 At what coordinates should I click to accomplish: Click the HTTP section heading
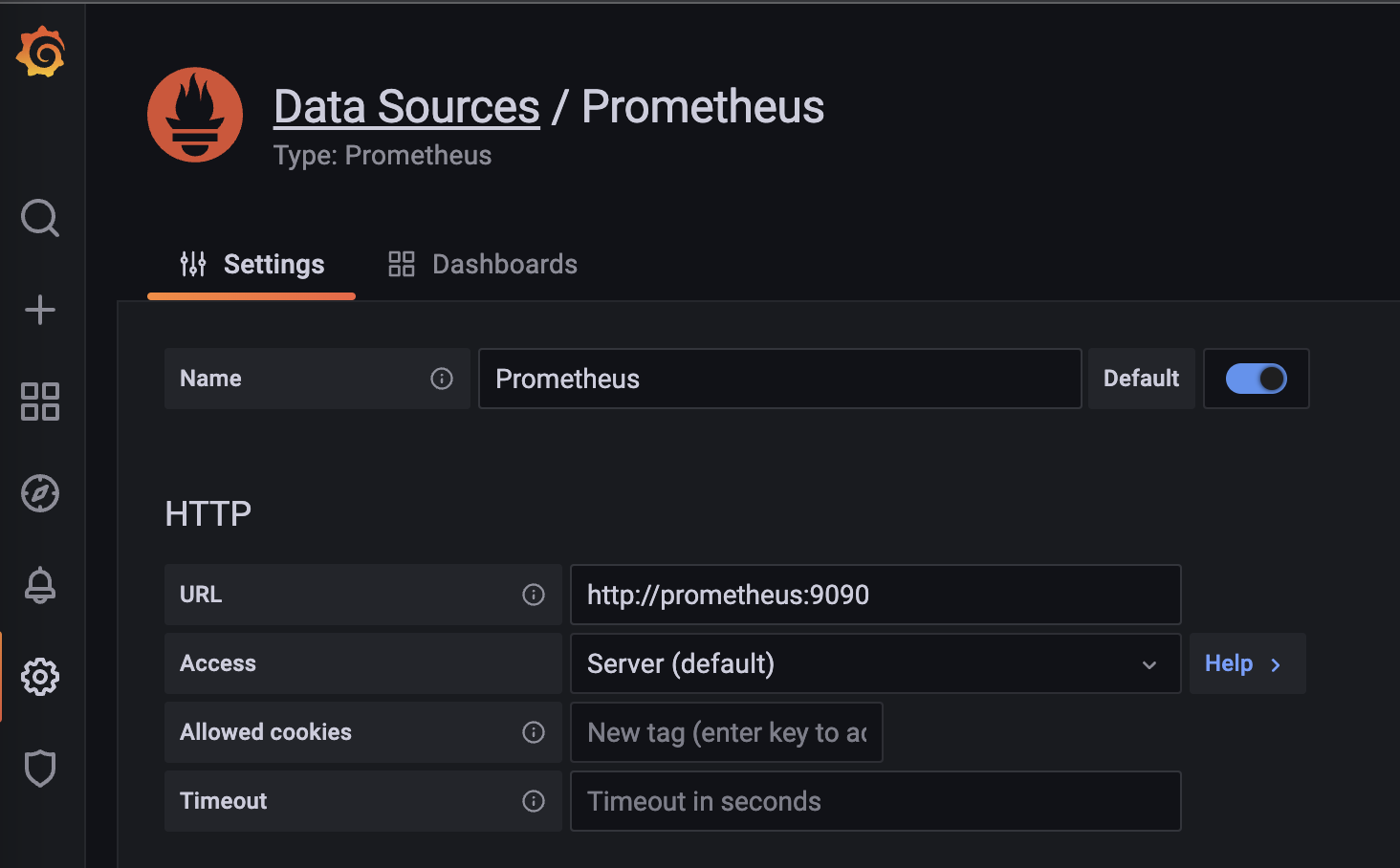(x=208, y=514)
